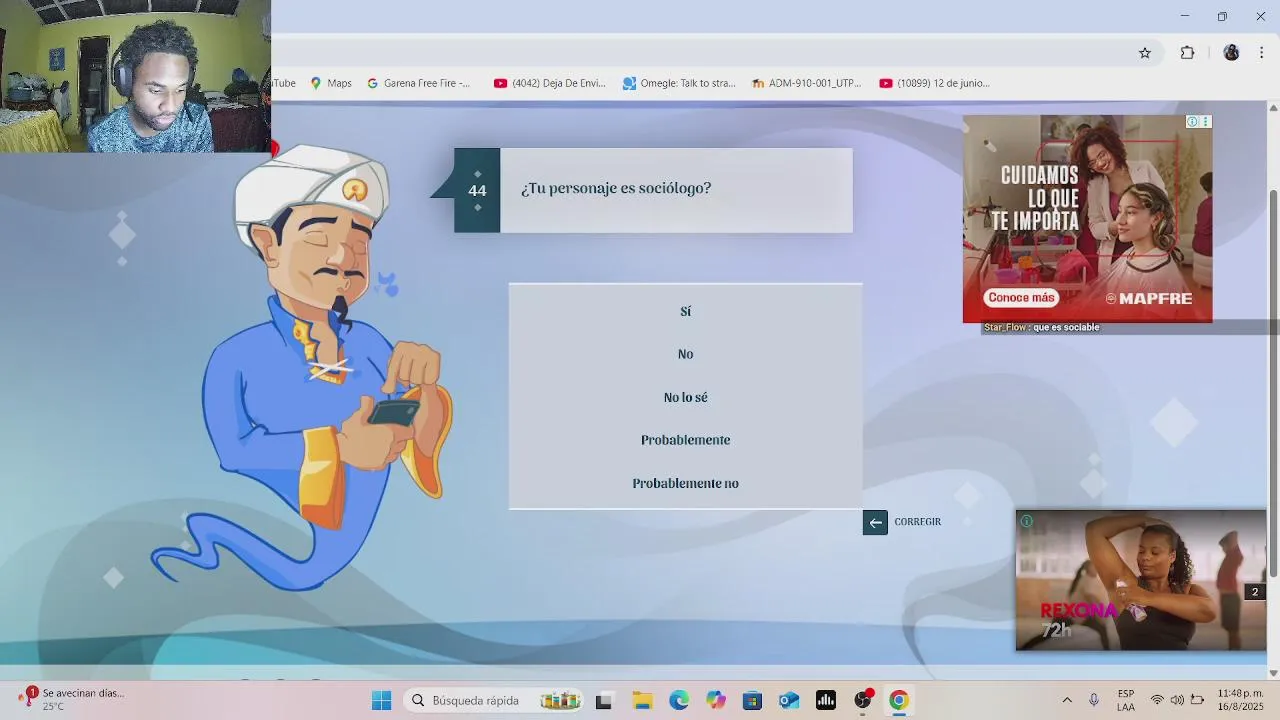Click "Conoce más" in the MAPFRE ad
This screenshot has width=1280, height=720.
tap(1021, 298)
